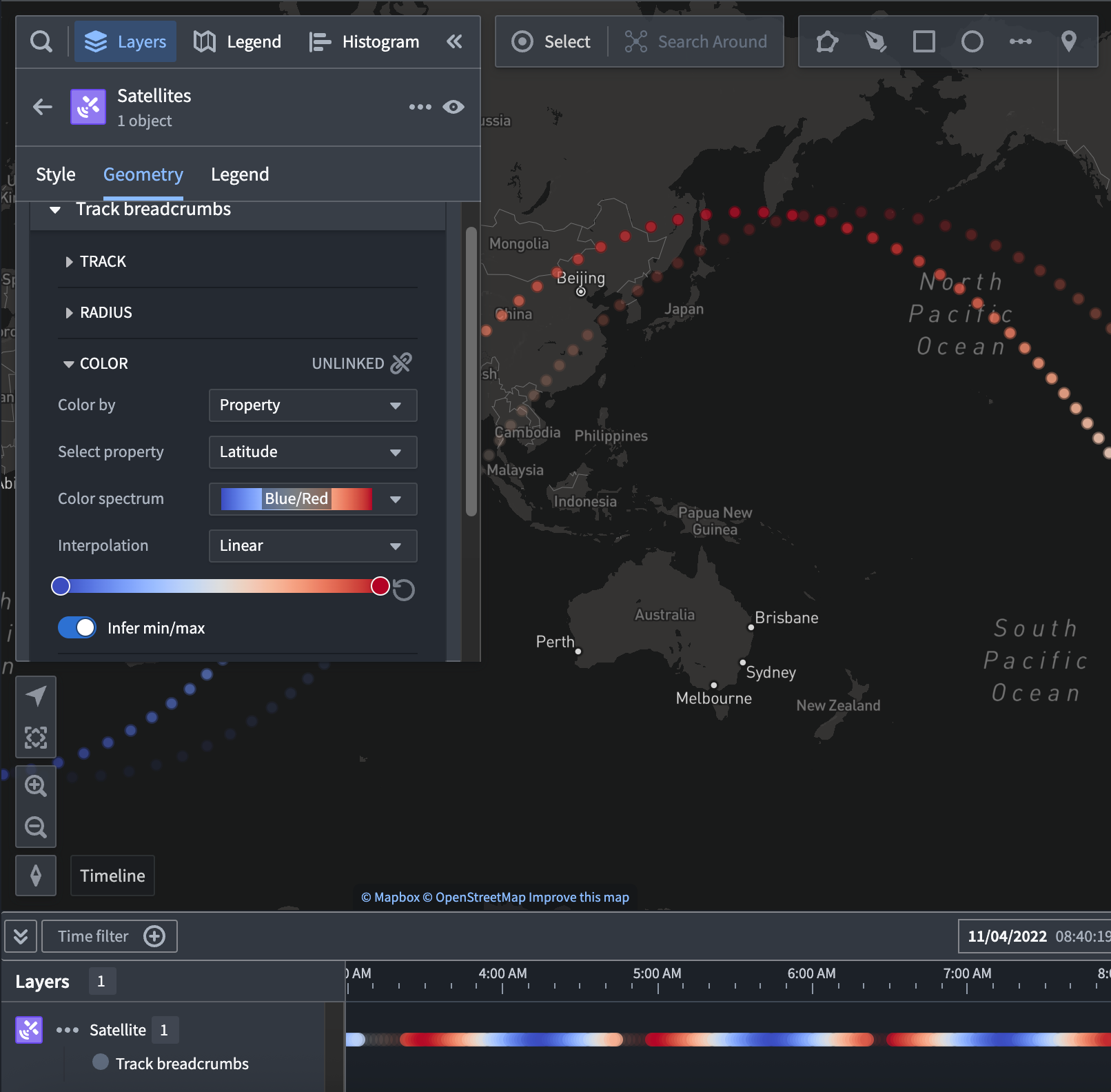Go back using the arrow beside Satellites
Screen dimensions: 1111x1092
pos(43,107)
